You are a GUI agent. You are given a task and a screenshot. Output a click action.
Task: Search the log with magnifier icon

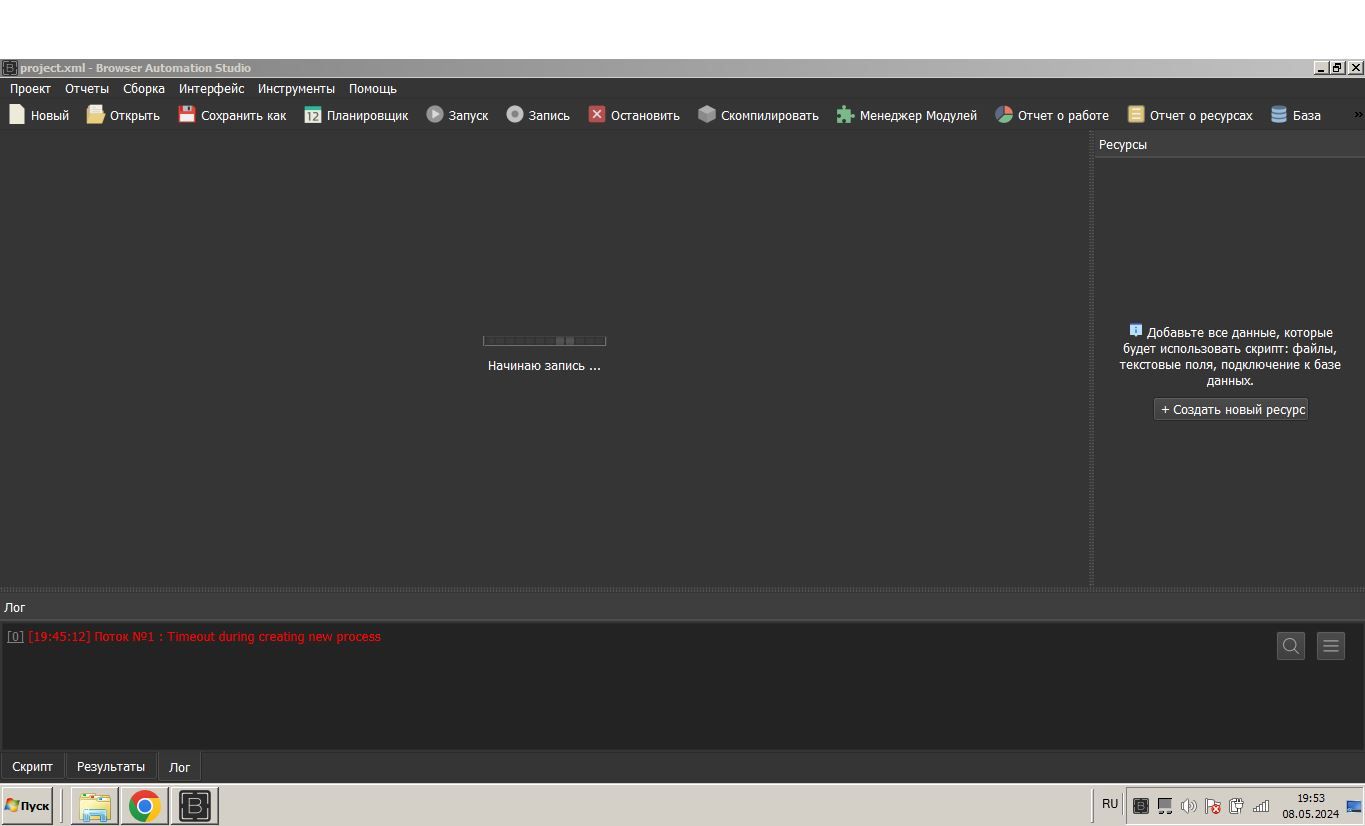pyautogui.click(x=1291, y=646)
